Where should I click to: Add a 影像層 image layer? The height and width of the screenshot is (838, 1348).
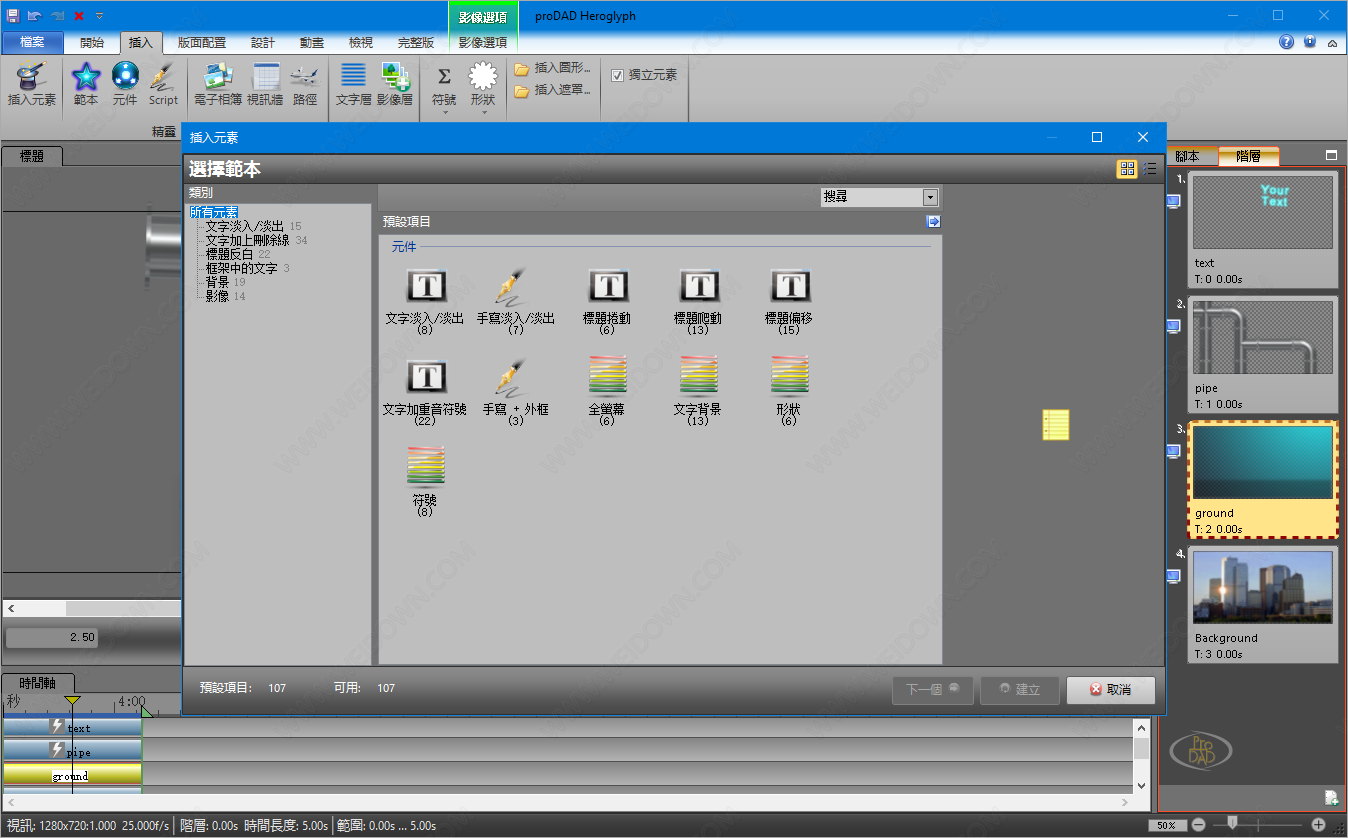395,76
